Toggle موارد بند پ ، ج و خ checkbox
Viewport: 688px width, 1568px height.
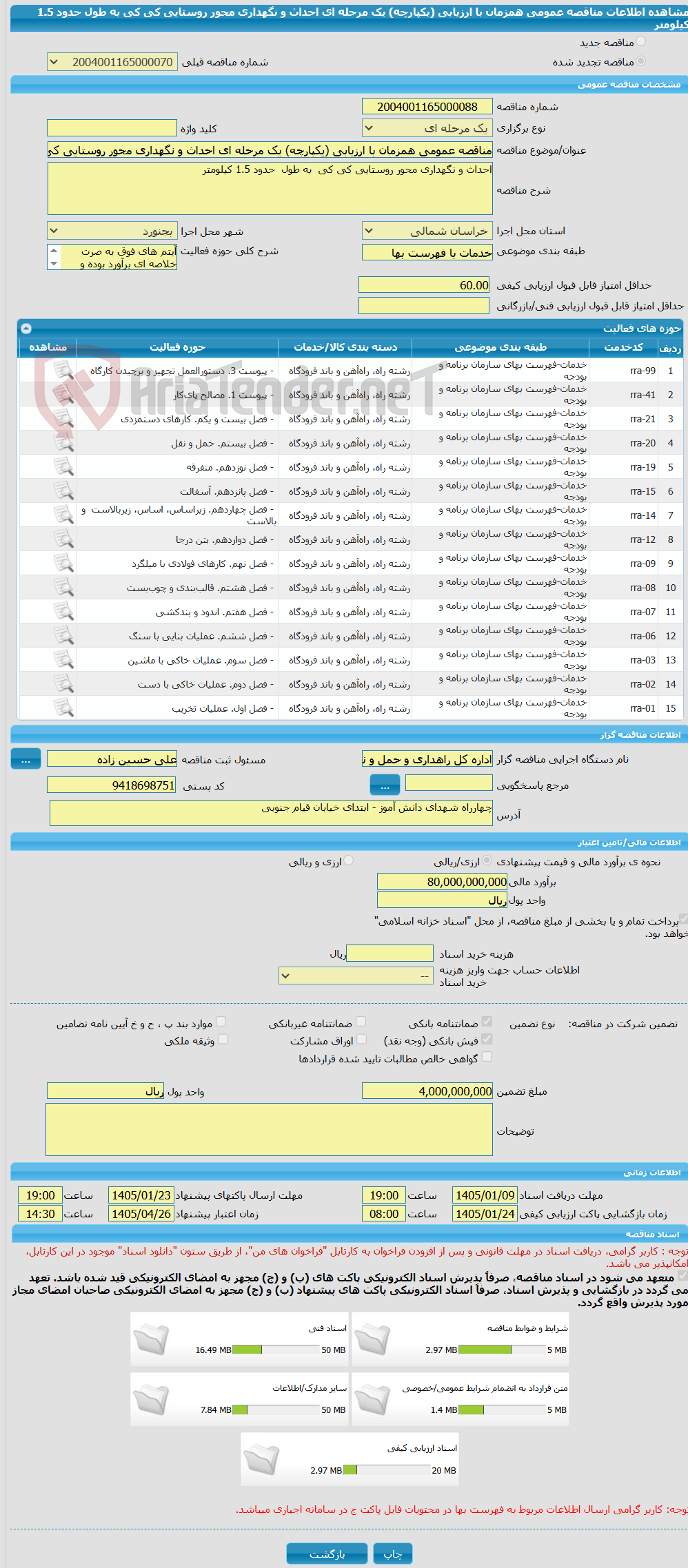pyautogui.click(x=221, y=1022)
